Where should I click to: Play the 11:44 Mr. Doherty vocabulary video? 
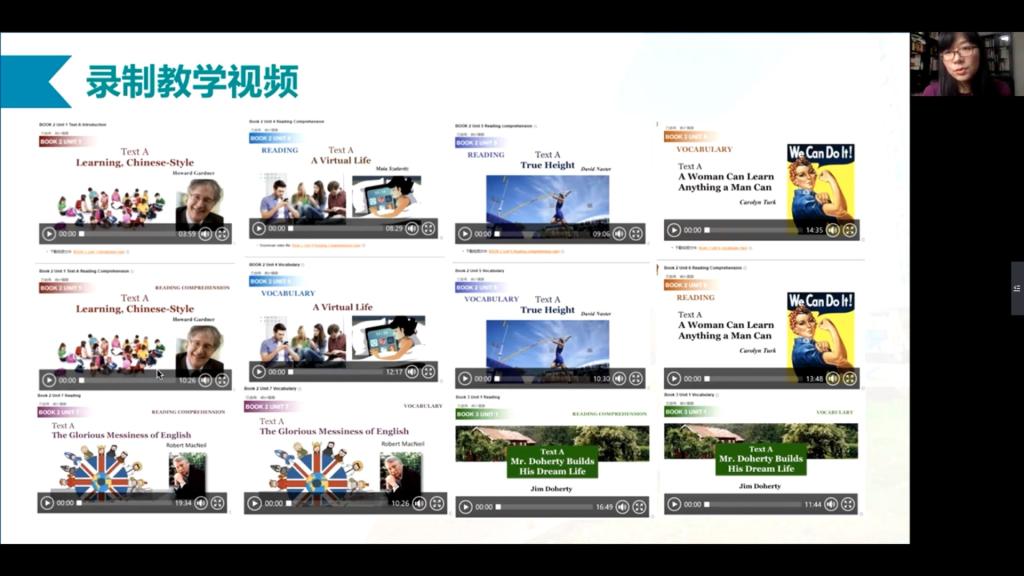(x=674, y=504)
